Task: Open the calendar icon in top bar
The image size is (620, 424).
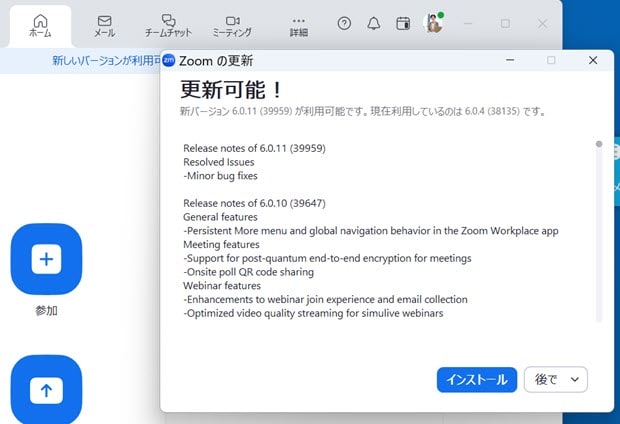Action: [403, 23]
